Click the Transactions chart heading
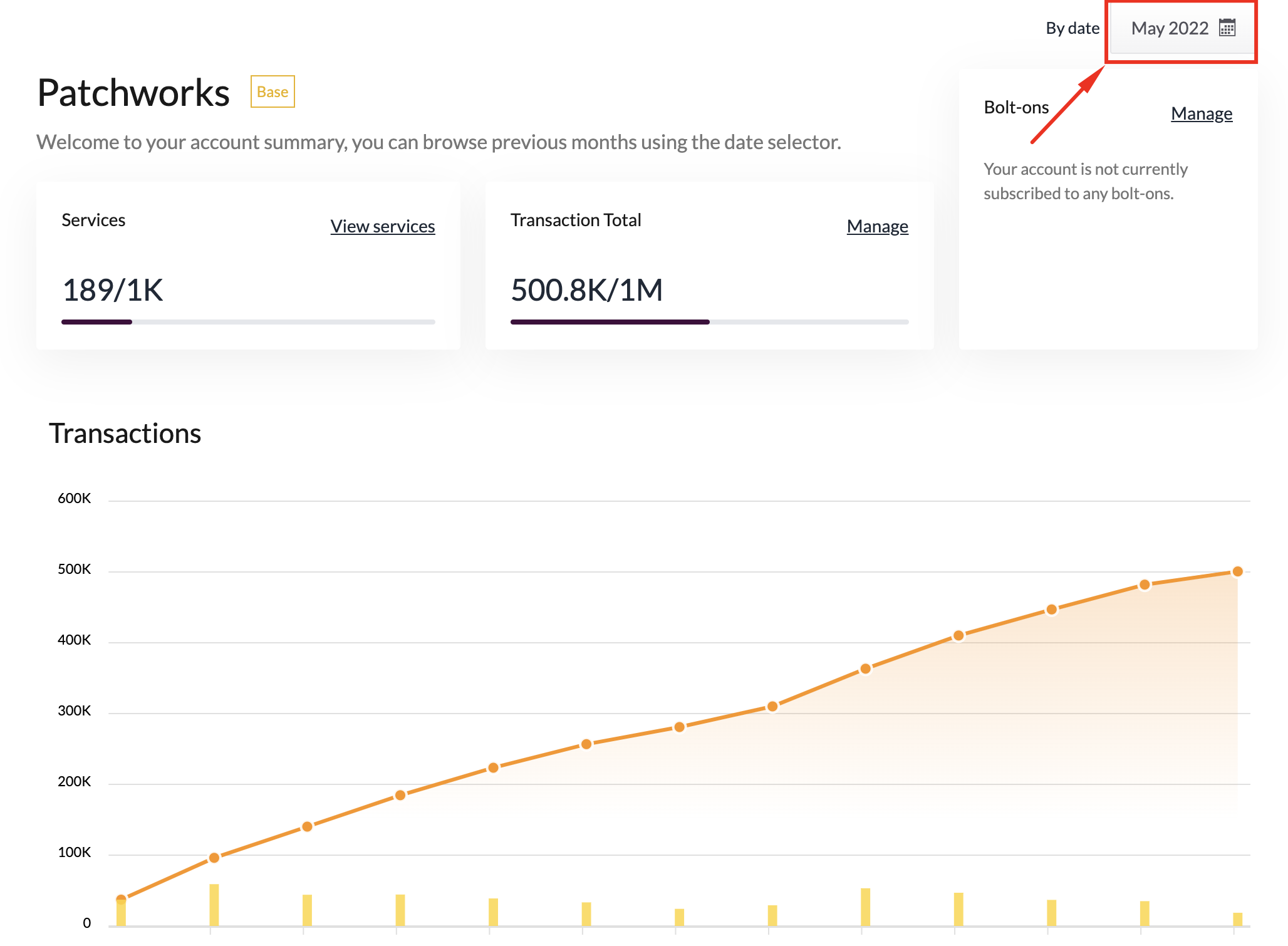 125,434
